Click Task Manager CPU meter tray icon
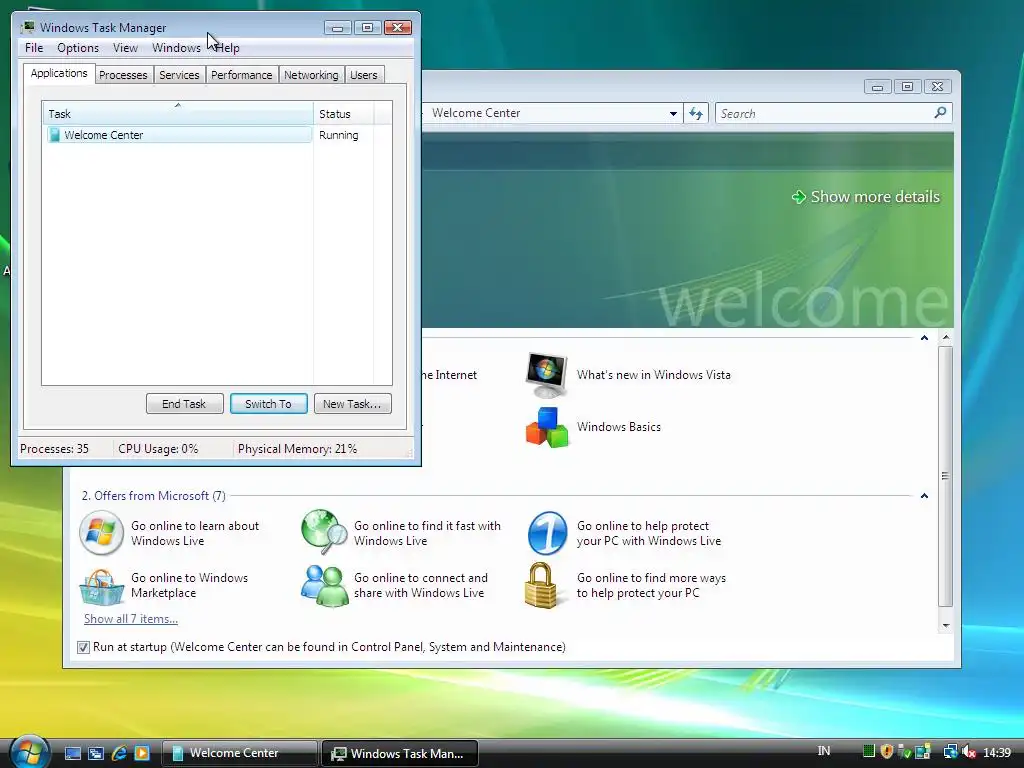 869,752
